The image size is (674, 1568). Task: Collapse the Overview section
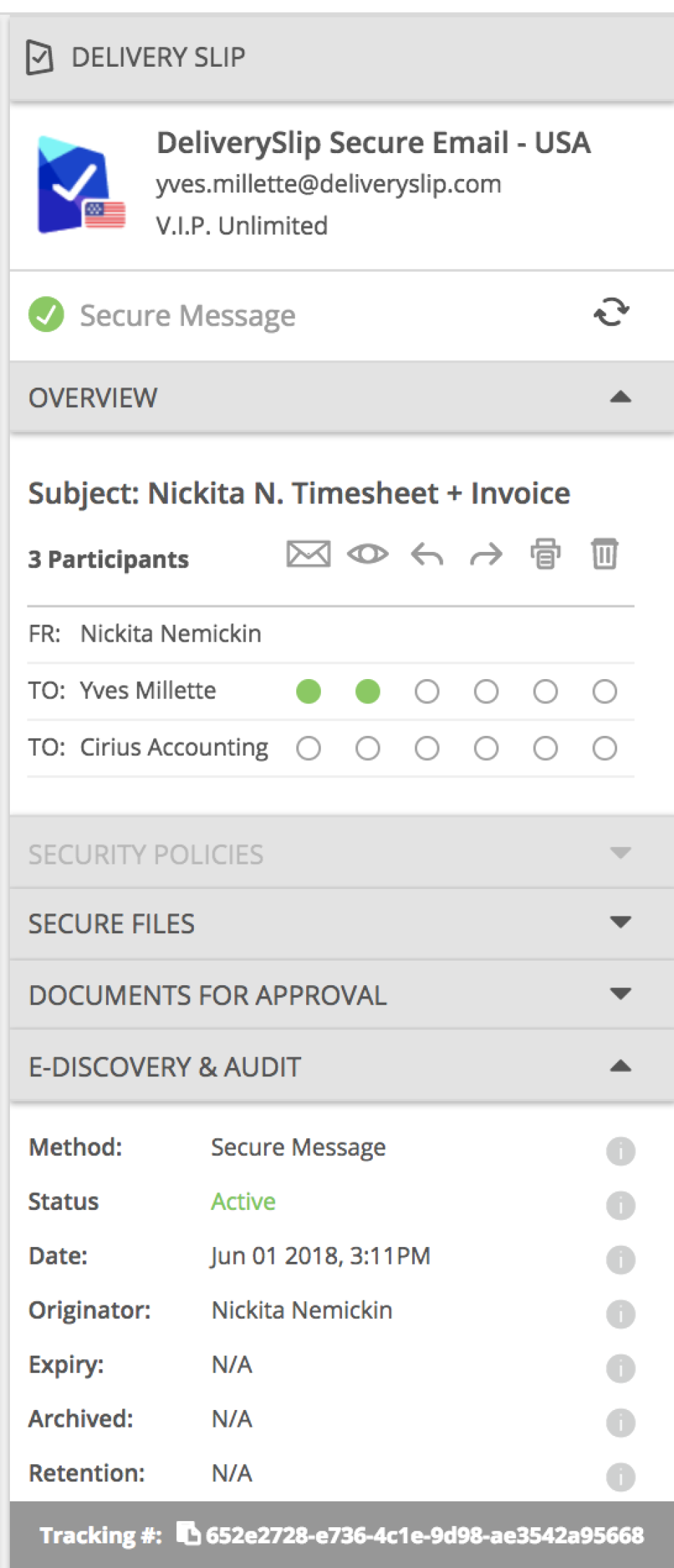(620, 397)
